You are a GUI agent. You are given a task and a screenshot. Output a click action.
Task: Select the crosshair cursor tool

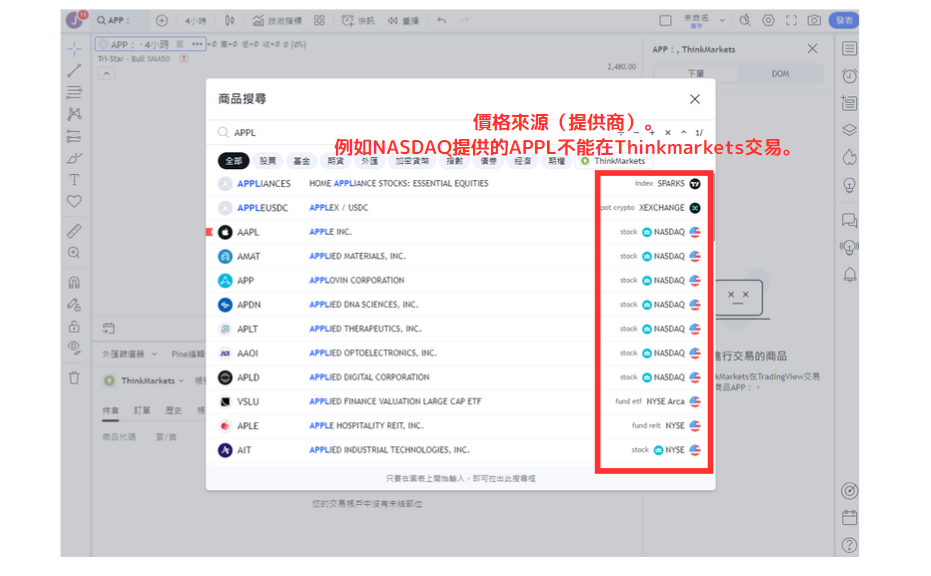pos(74,49)
